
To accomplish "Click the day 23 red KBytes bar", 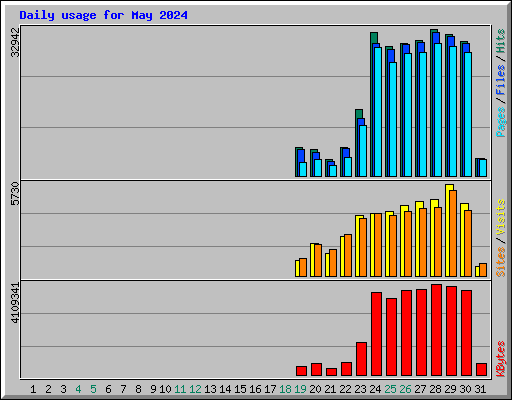I will tap(361, 359).
